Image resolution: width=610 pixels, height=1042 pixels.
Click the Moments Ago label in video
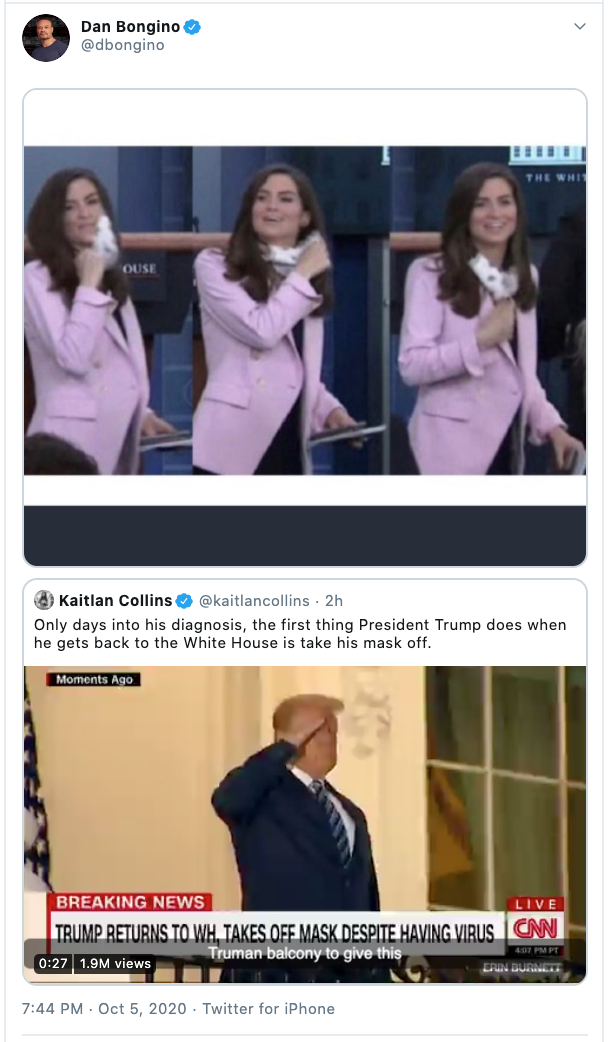(94, 679)
